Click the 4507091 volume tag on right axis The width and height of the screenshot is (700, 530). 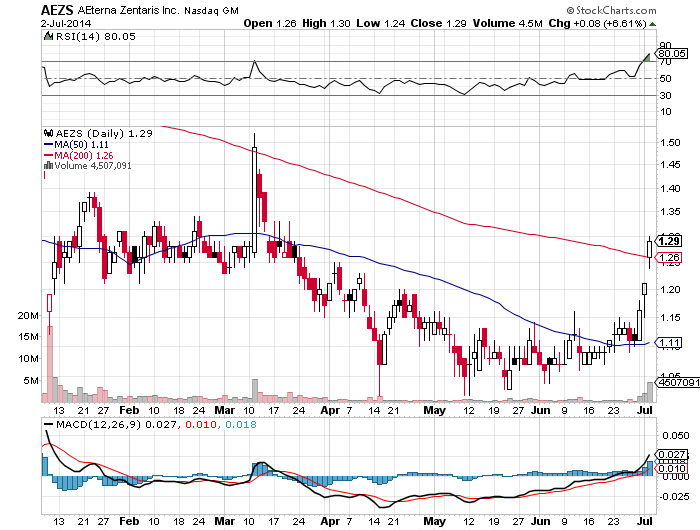pos(674,381)
